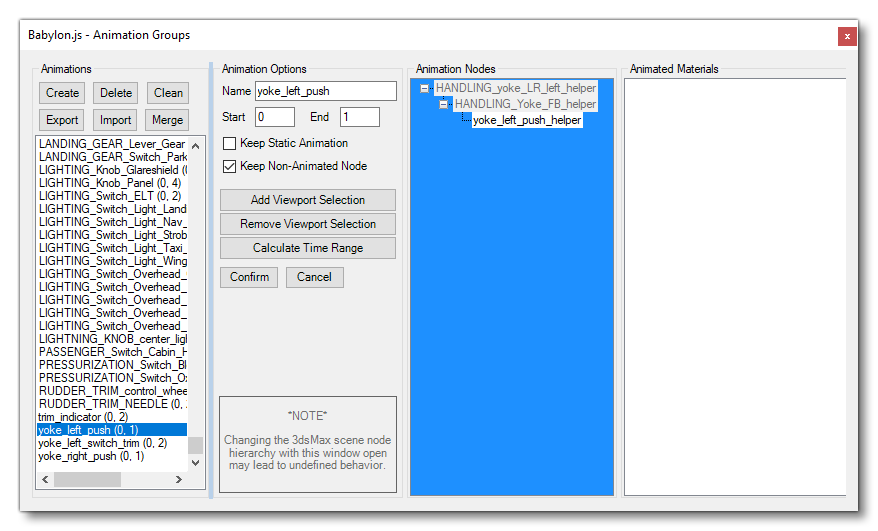Click the Start frame input field

(274, 118)
